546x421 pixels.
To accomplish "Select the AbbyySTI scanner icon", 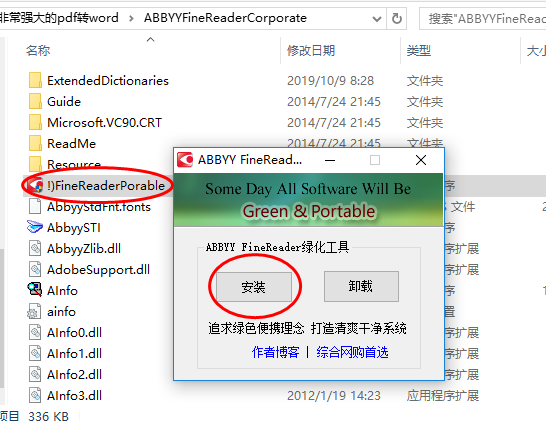I will point(34,227).
